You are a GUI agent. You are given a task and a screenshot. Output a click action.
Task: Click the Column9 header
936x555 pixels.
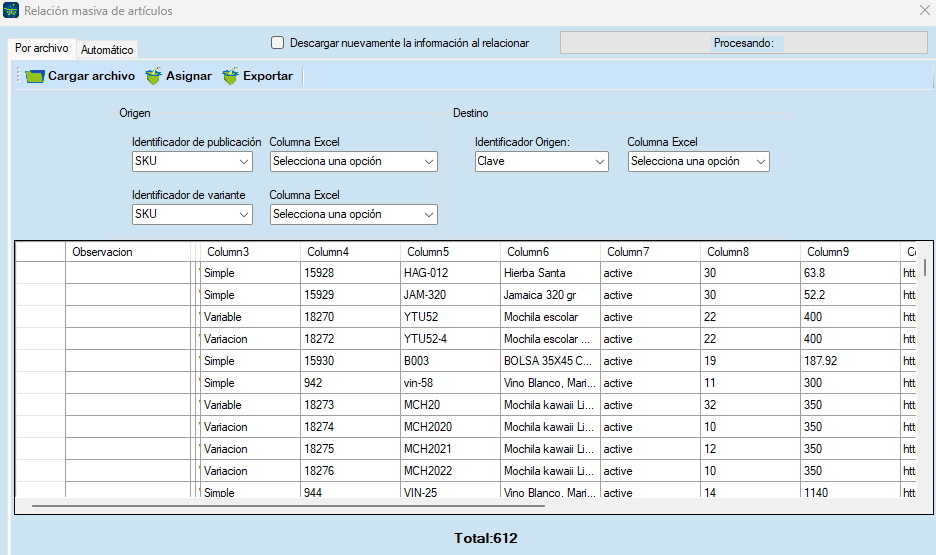(849, 252)
